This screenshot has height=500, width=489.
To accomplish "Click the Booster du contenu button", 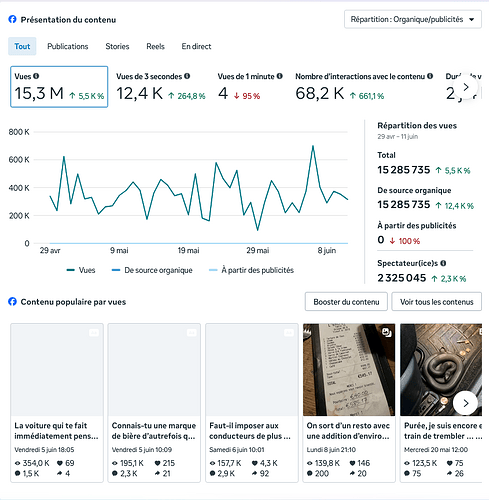I will tap(346, 302).
